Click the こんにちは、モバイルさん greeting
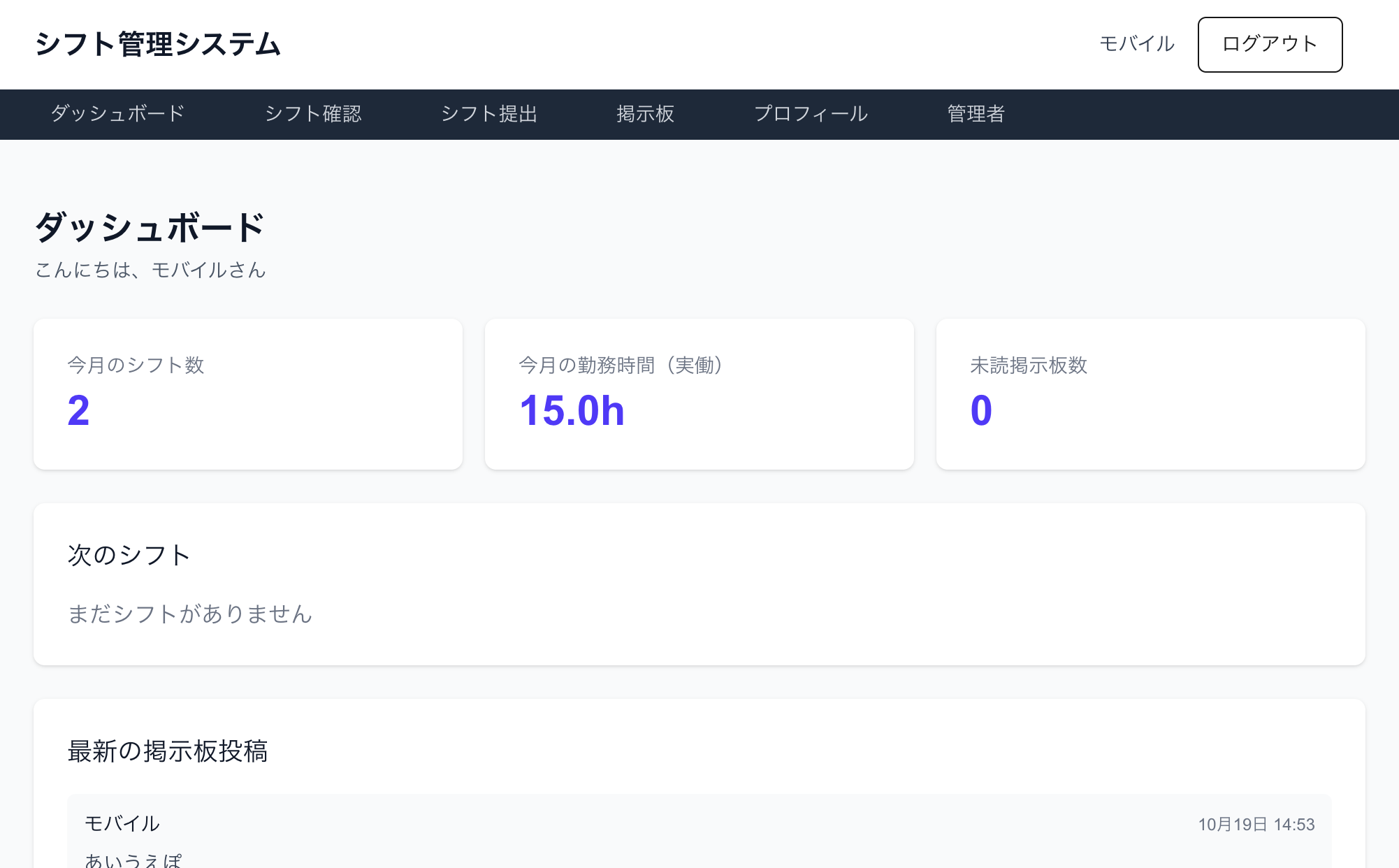Viewport: 1399px width, 868px height. (151, 270)
